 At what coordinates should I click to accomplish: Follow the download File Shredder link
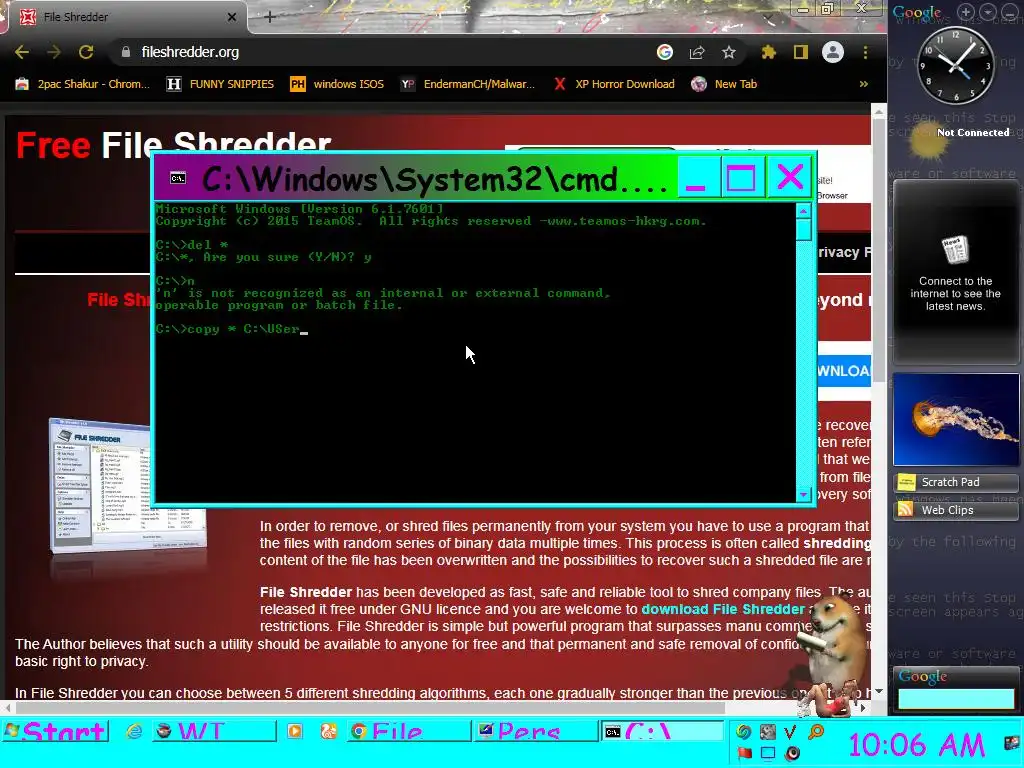pos(723,609)
